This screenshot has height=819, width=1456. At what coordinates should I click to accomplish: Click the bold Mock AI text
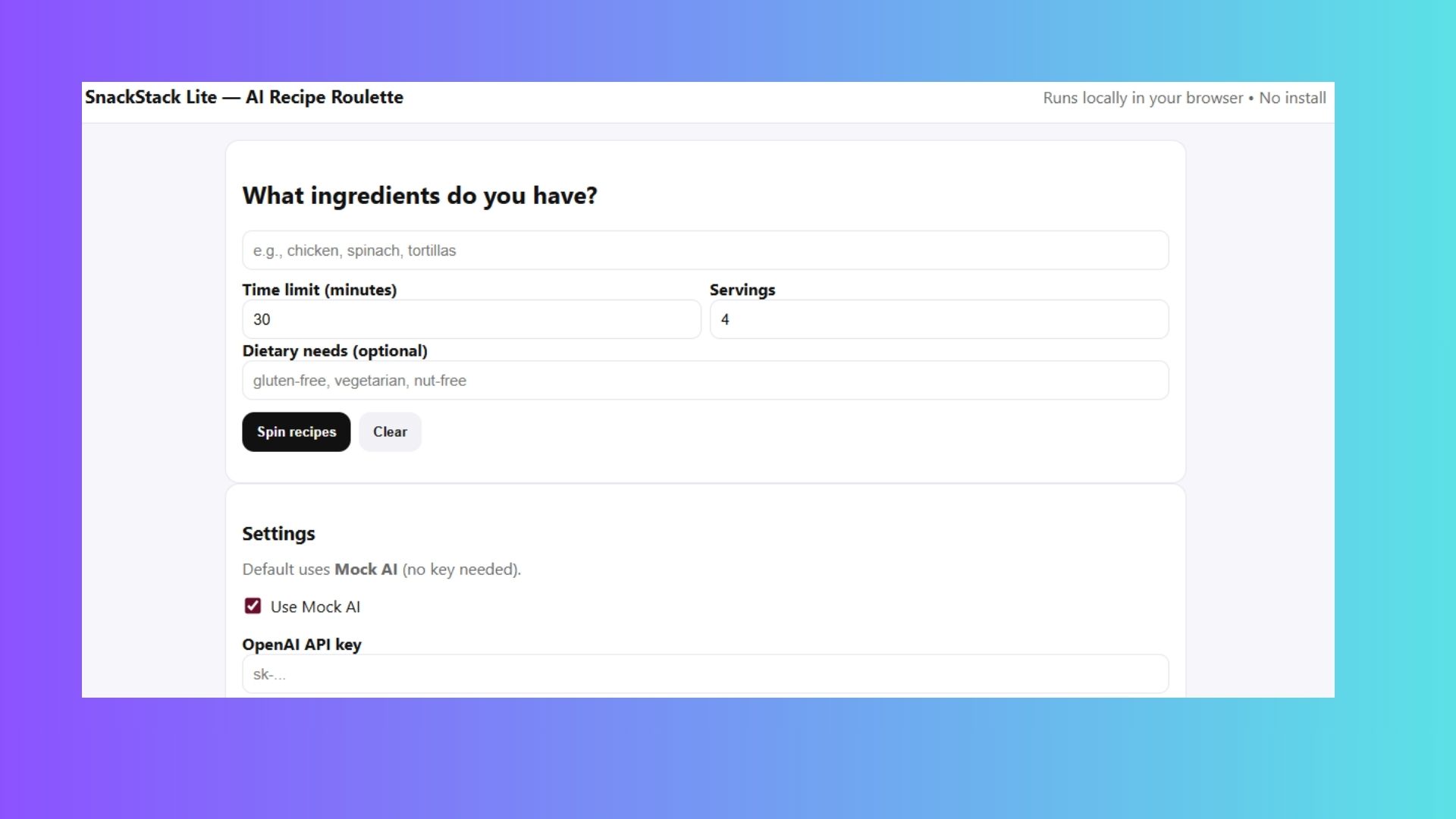pos(366,570)
